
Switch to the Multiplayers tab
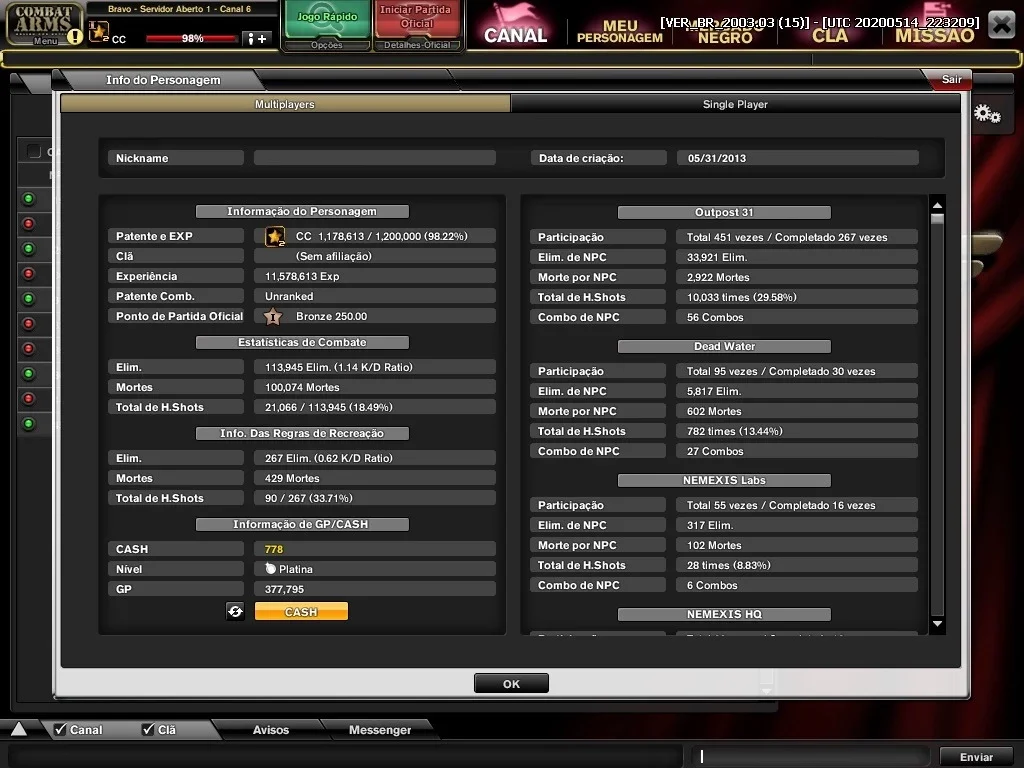(x=285, y=104)
